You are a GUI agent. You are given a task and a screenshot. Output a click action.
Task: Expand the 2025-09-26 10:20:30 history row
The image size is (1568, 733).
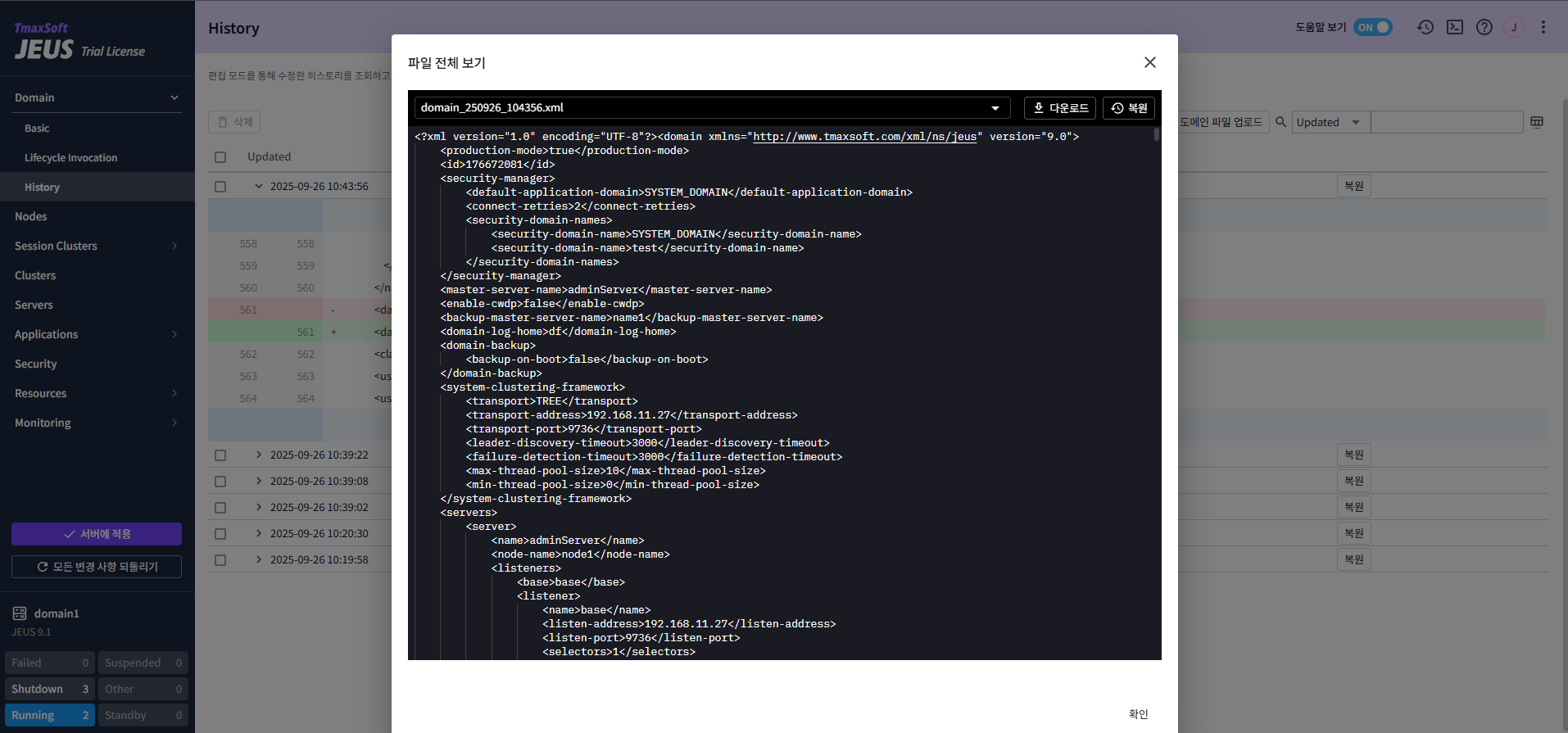[x=259, y=533]
